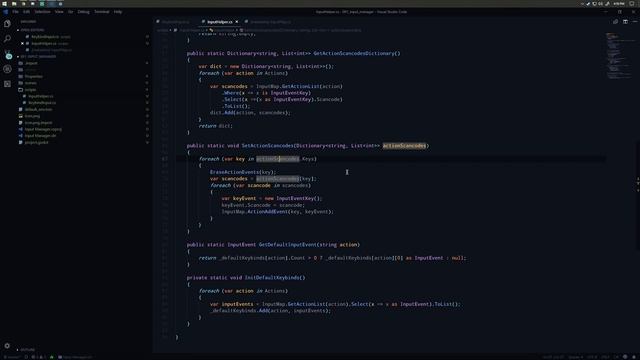640x360 pixels.
Task: Open project.godot file
Action: tap(36, 142)
